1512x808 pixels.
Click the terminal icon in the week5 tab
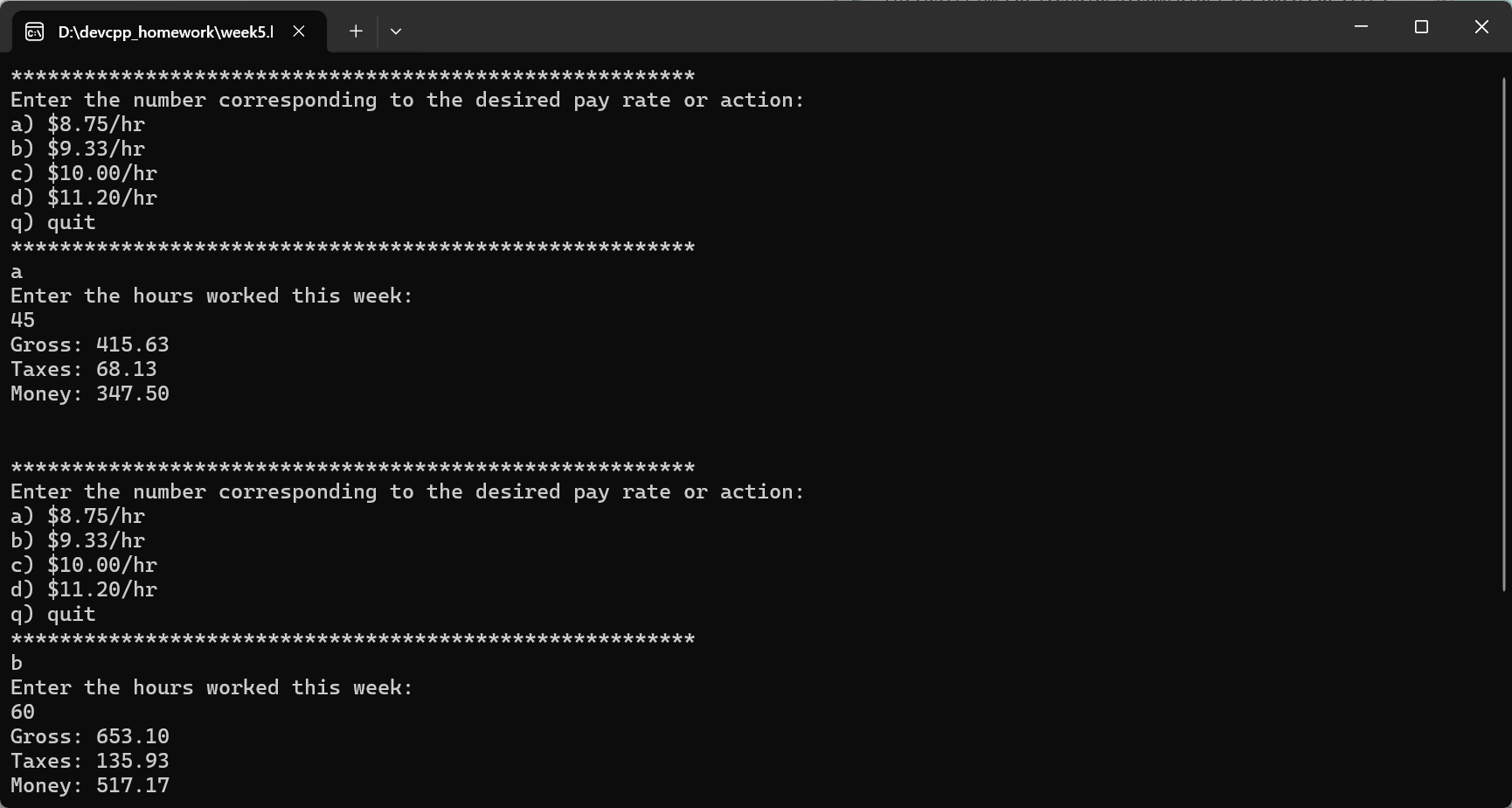34,32
